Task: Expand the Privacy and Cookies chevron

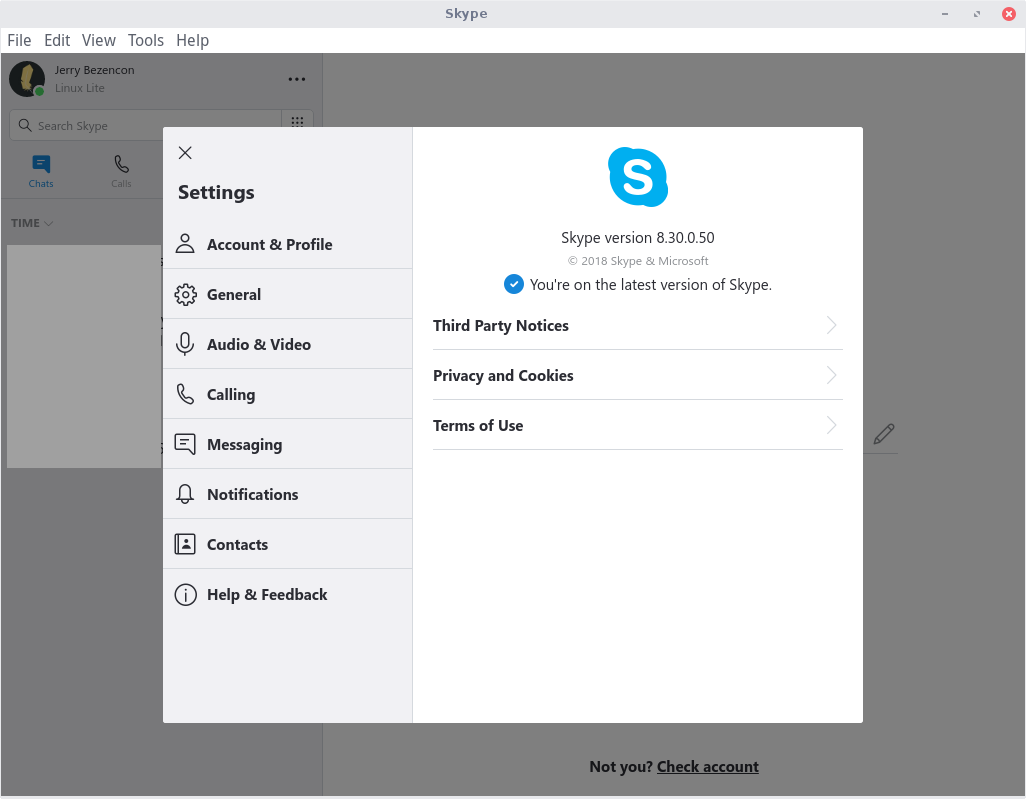Action: pos(831,376)
